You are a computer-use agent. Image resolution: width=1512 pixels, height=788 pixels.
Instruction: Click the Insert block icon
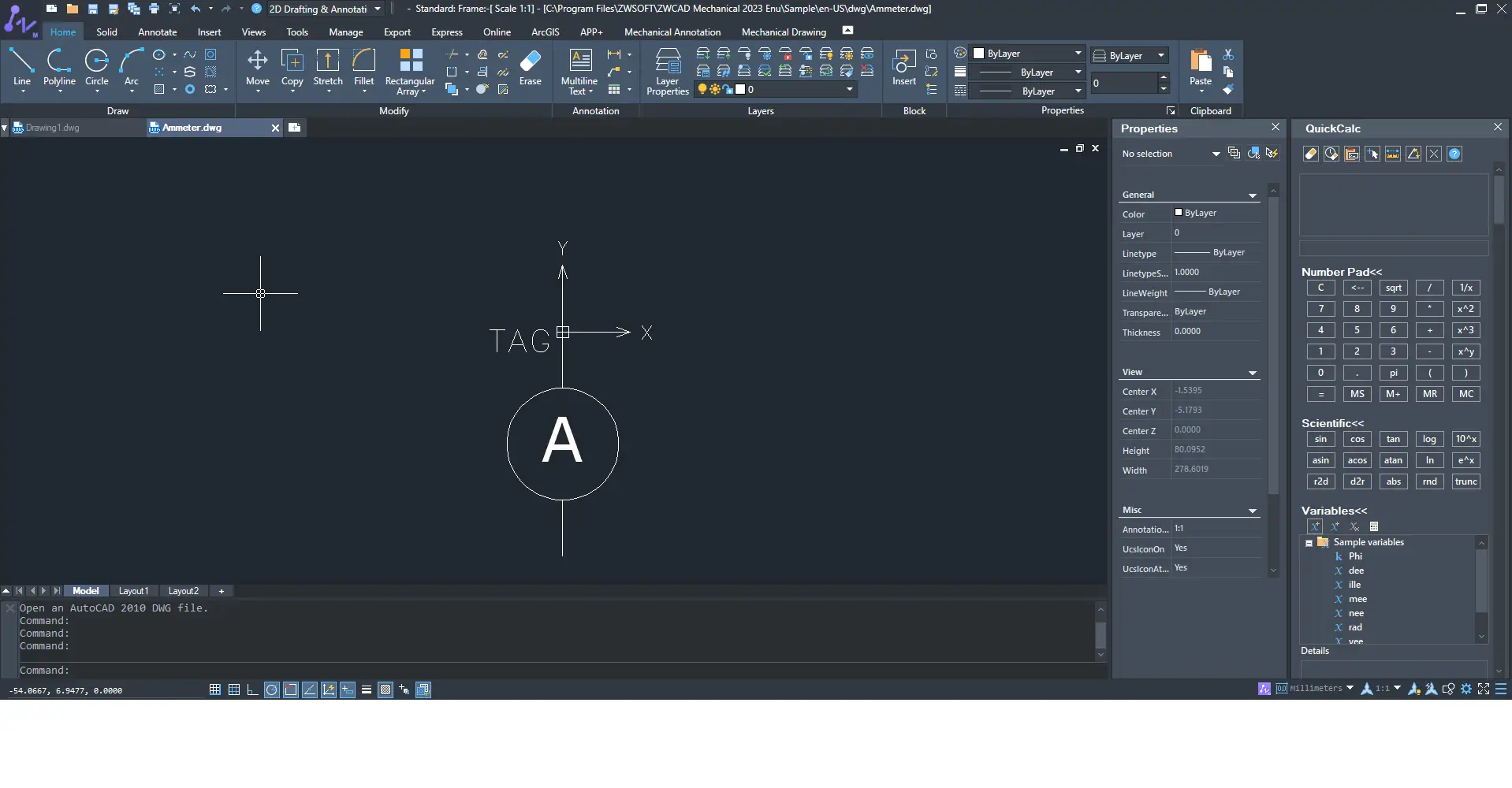pyautogui.click(x=904, y=67)
